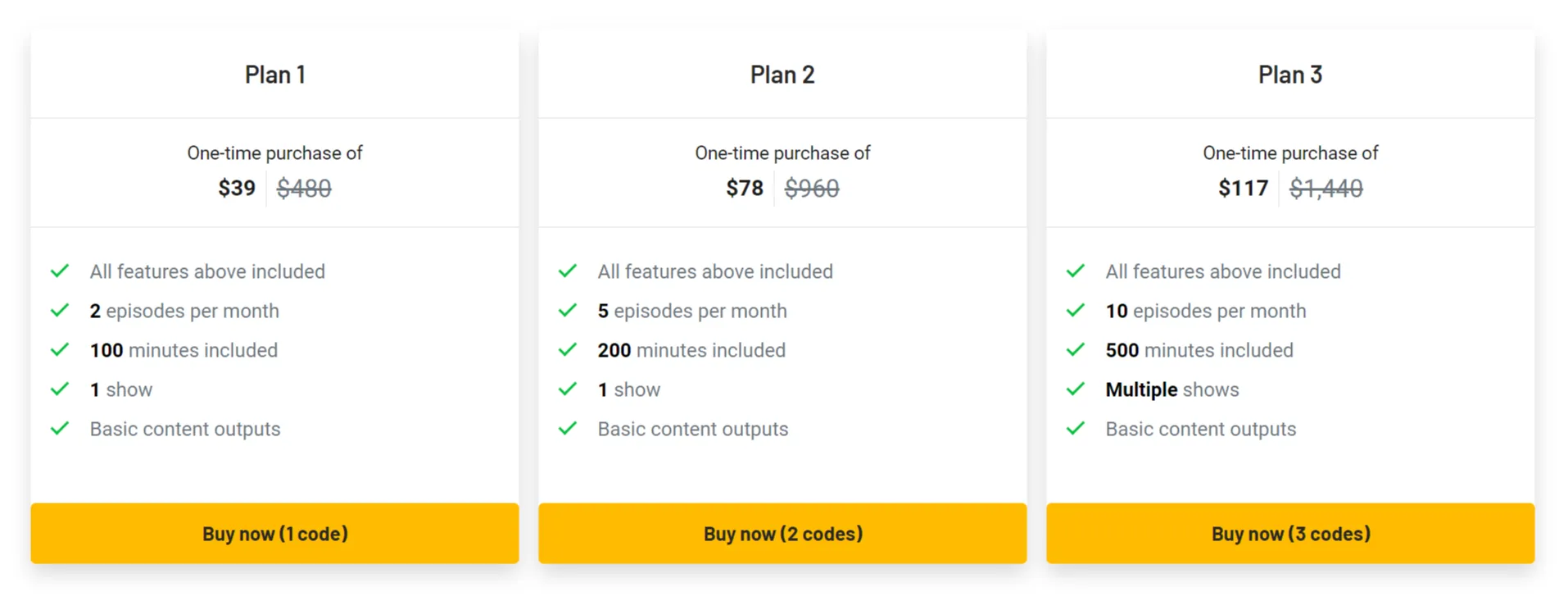Viewport: 1568px width, 610px height.
Task: Click the Multiple shows text in Plan 3
Action: [1172, 389]
